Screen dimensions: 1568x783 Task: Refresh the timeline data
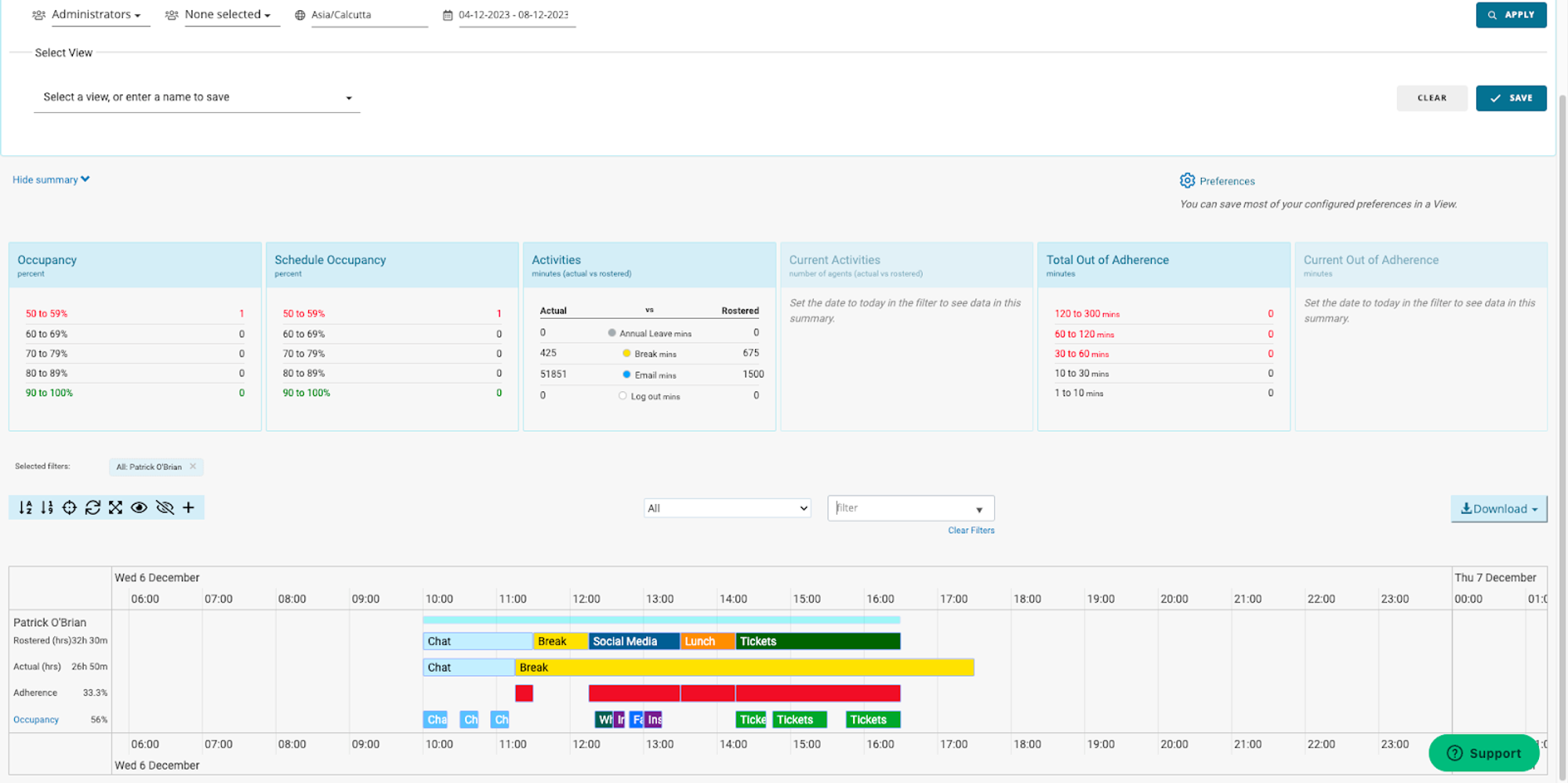coord(93,508)
